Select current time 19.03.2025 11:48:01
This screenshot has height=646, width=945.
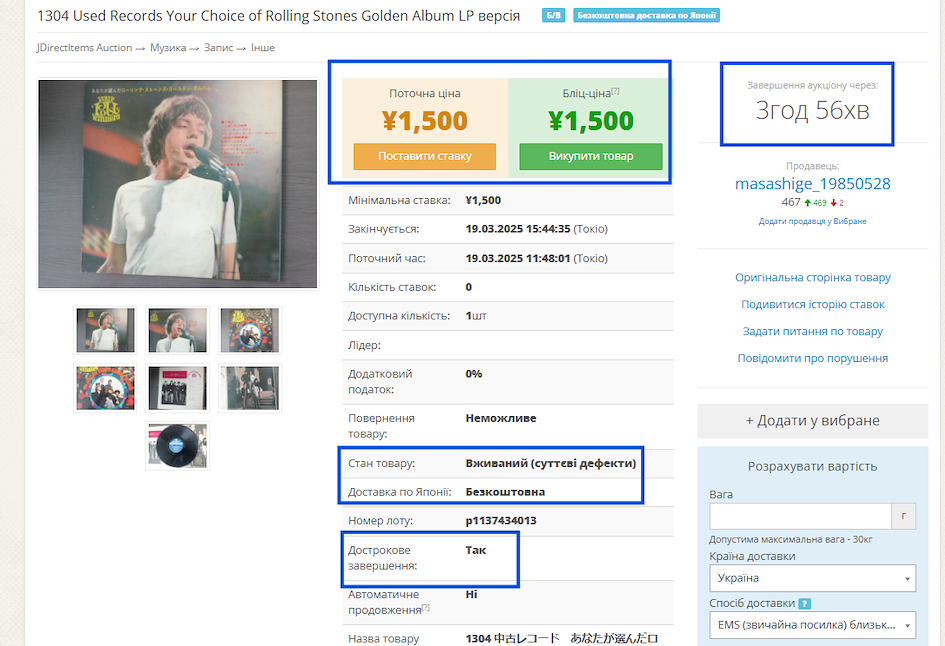coord(518,259)
